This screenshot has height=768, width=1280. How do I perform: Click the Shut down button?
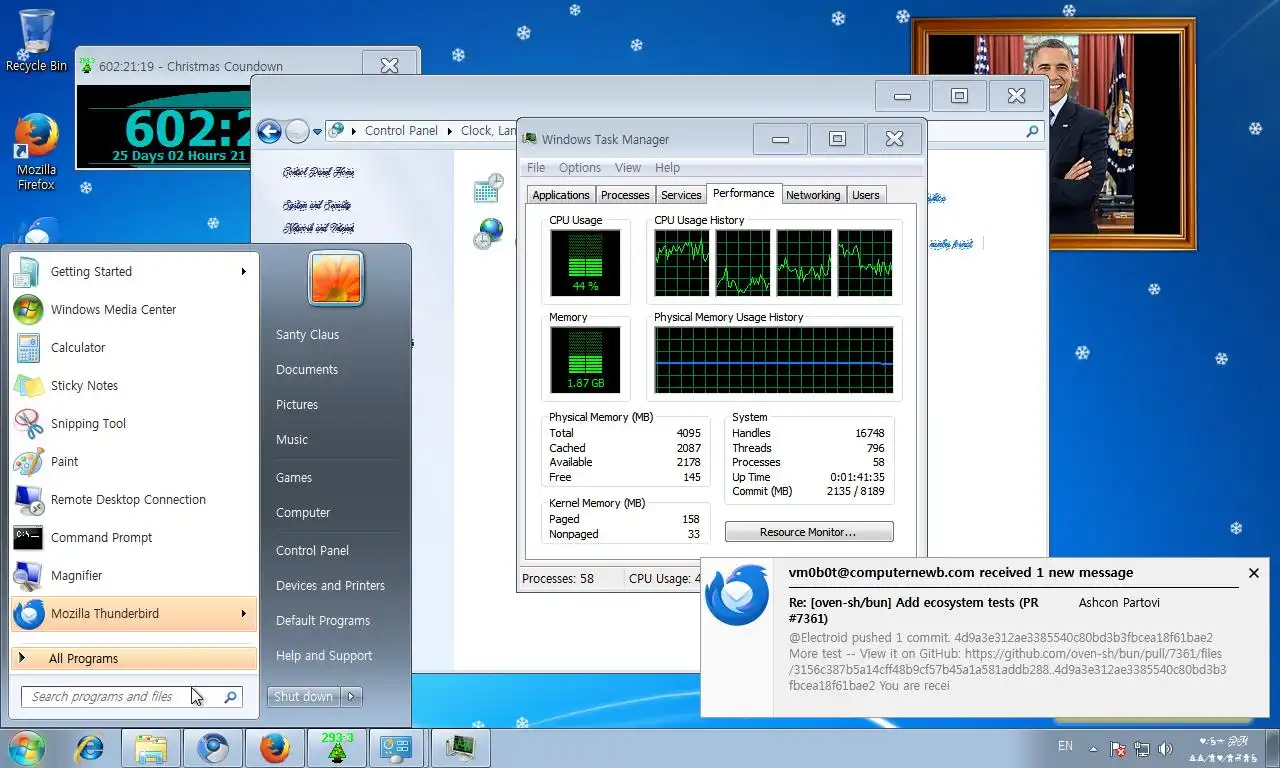304,697
